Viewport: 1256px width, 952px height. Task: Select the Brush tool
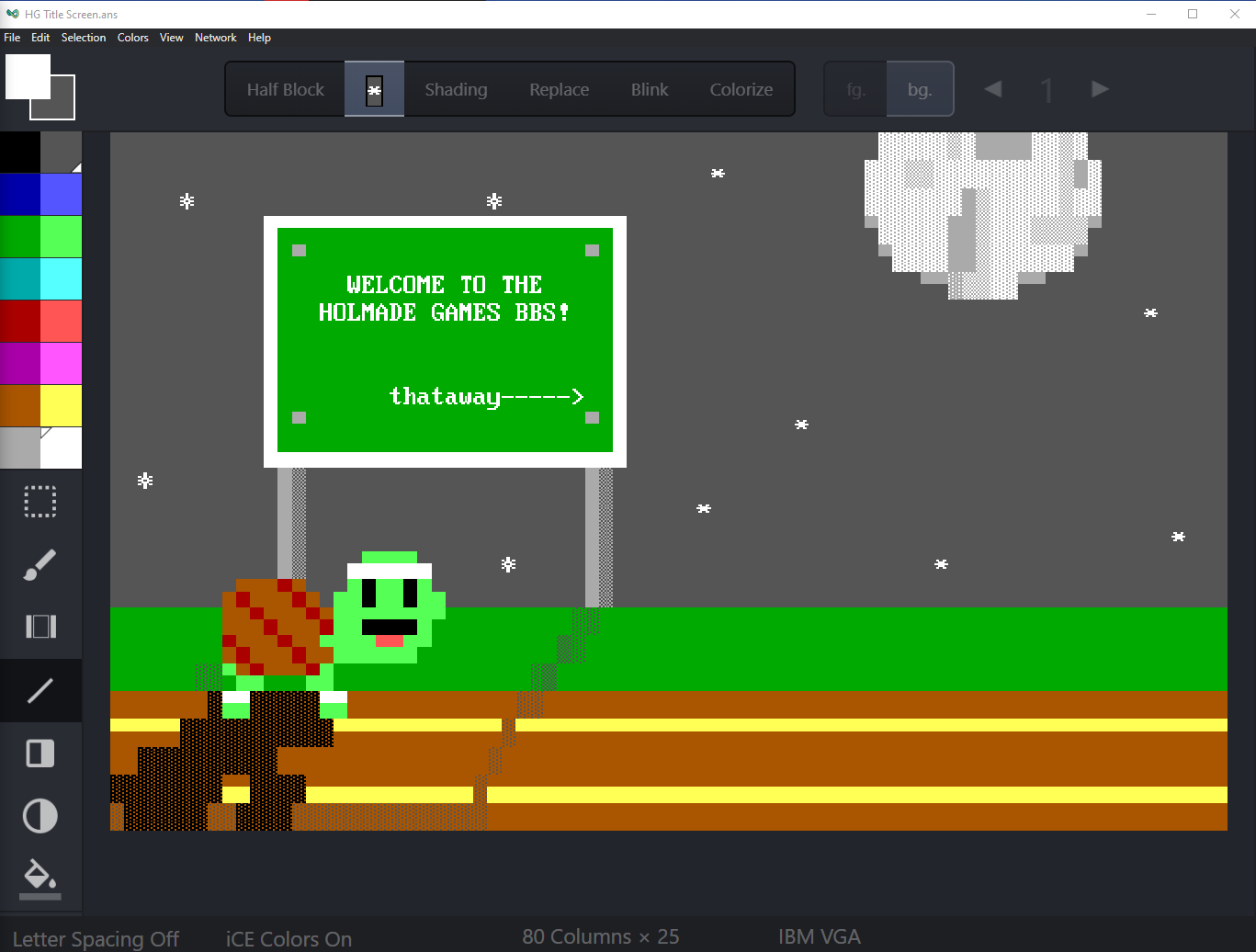click(x=40, y=564)
